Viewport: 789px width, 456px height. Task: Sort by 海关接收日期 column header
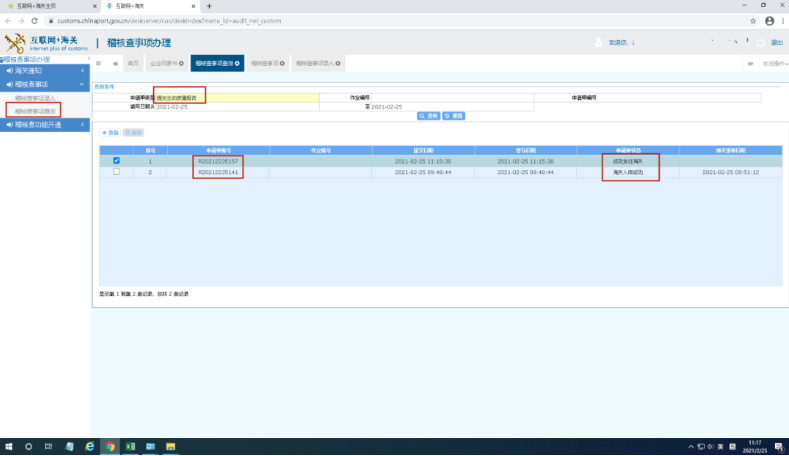point(731,150)
